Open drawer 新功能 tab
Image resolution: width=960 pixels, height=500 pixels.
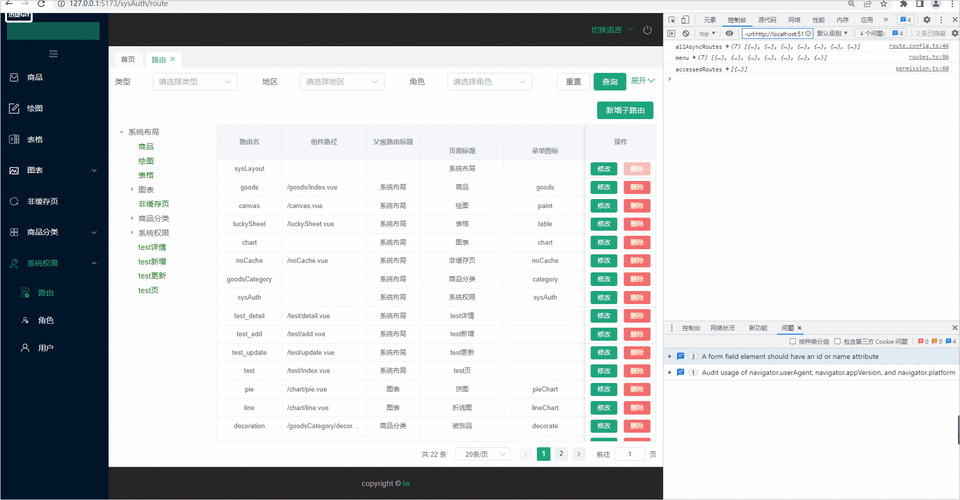pyautogui.click(x=758, y=328)
